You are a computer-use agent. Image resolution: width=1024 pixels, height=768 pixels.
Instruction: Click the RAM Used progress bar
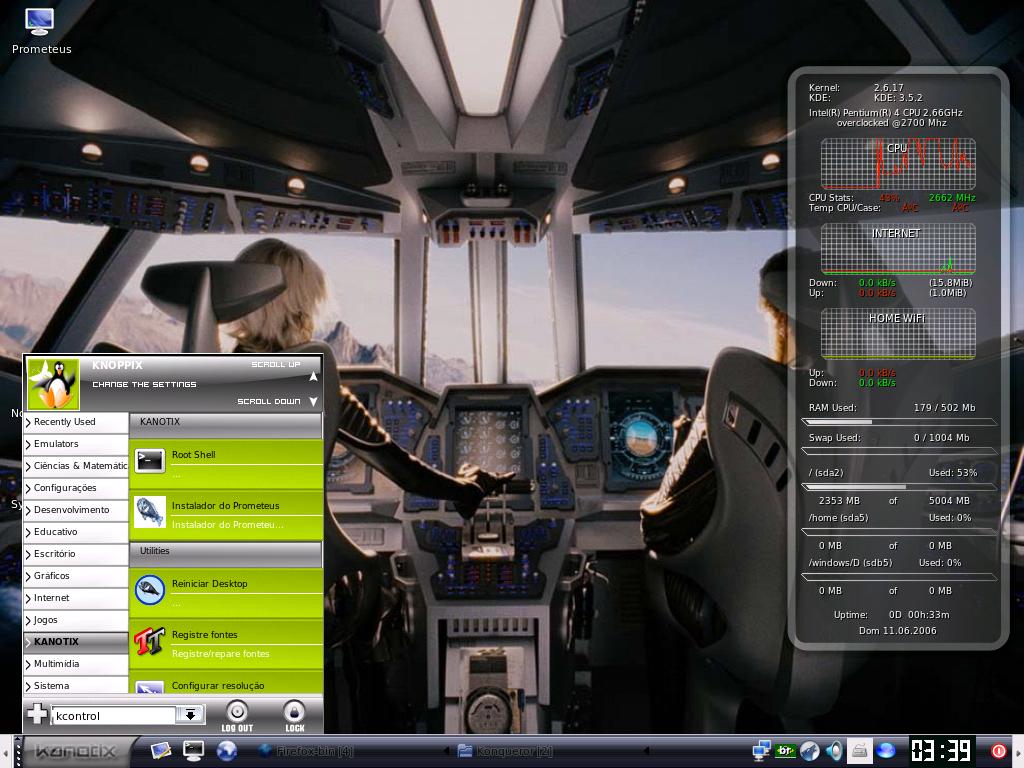899,422
